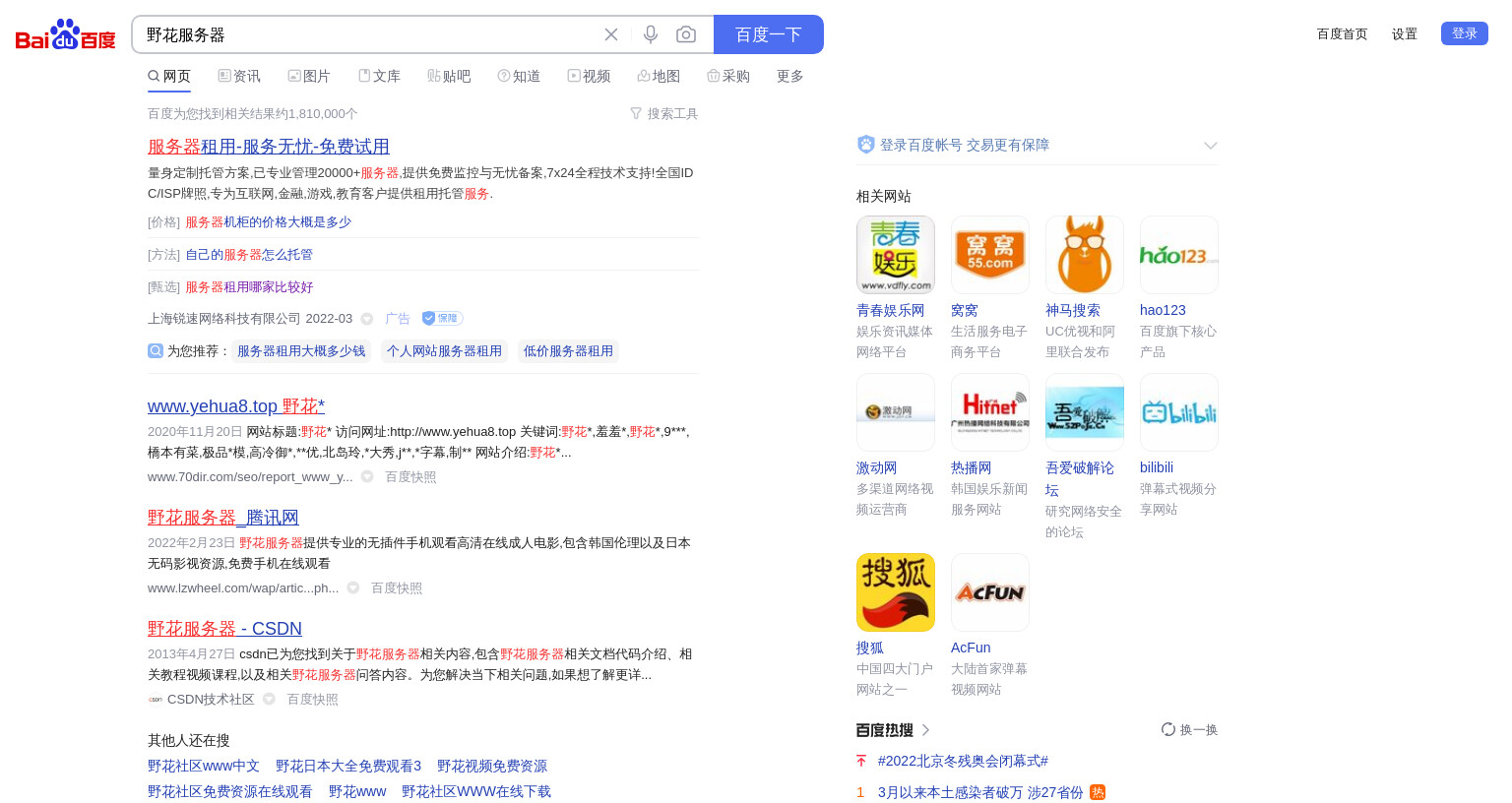
Task: Click the 热 badge on hot search item
Action: [x=1098, y=792]
